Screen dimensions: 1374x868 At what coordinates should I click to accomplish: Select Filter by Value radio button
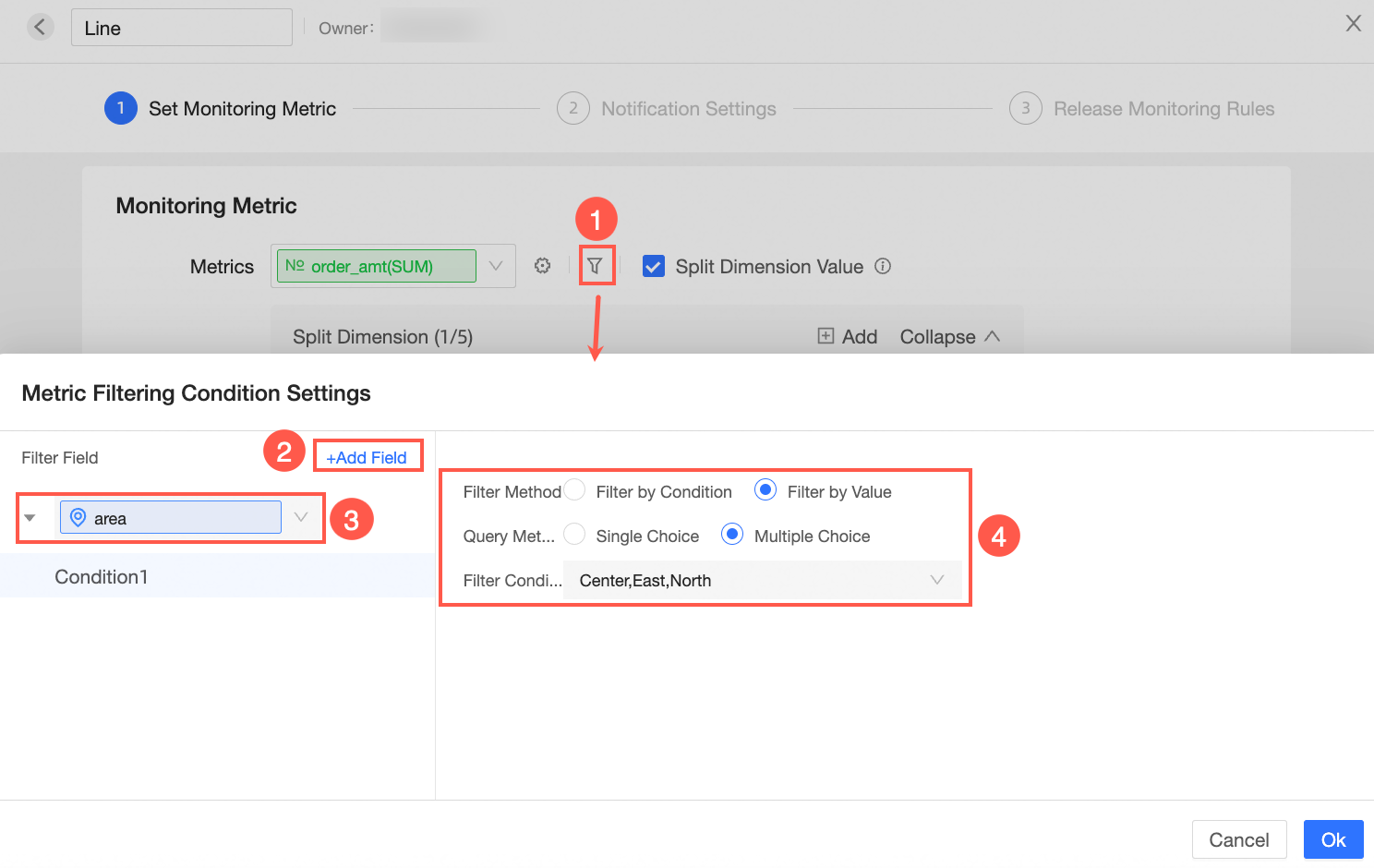765,490
